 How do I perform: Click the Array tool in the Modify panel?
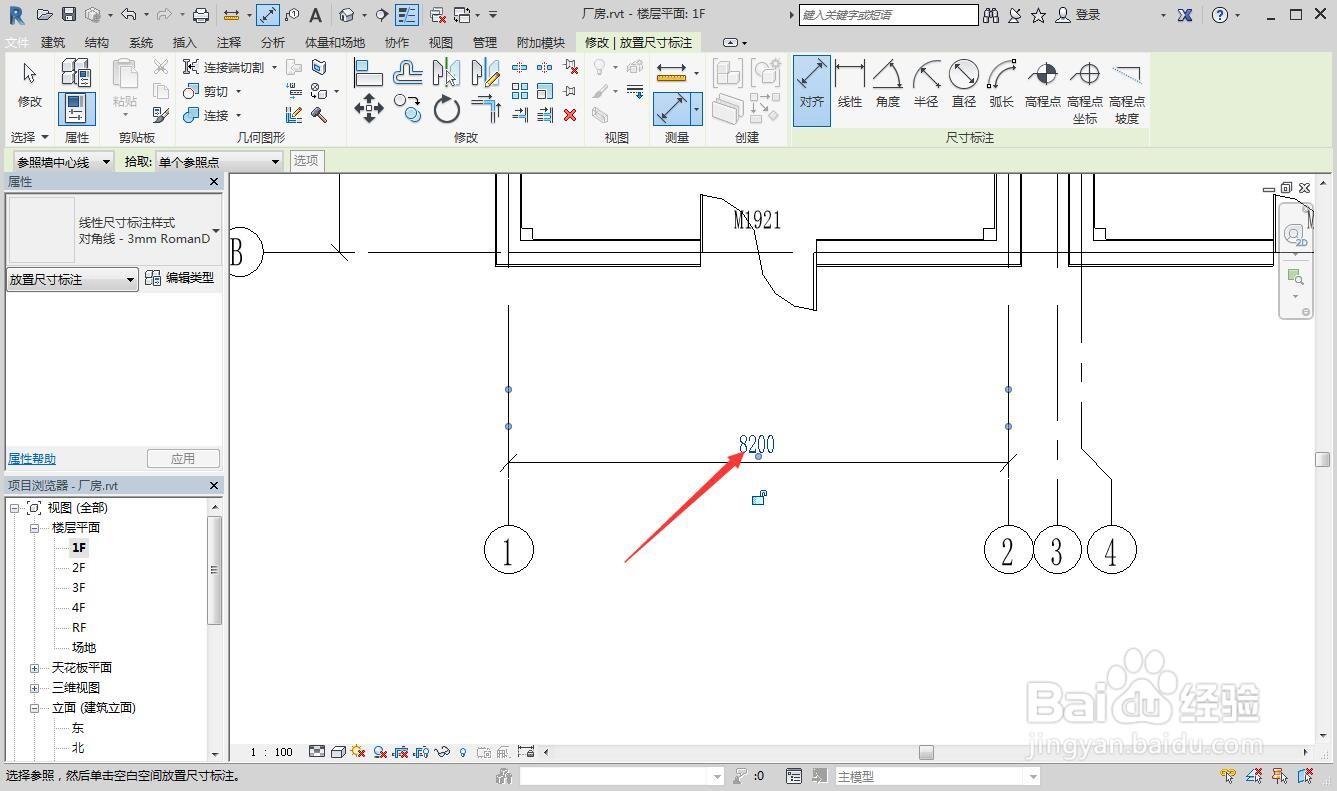click(x=520, y=91)
